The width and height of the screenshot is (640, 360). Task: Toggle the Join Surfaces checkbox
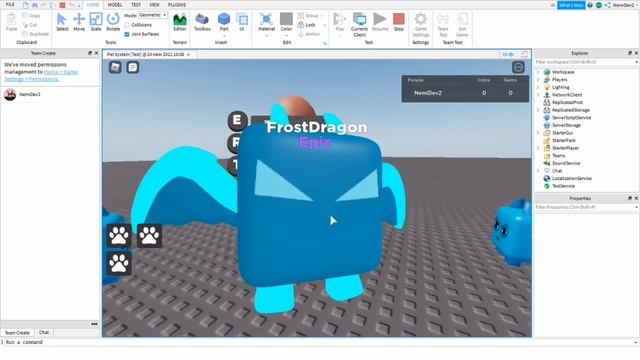click(x=127, y=34)
